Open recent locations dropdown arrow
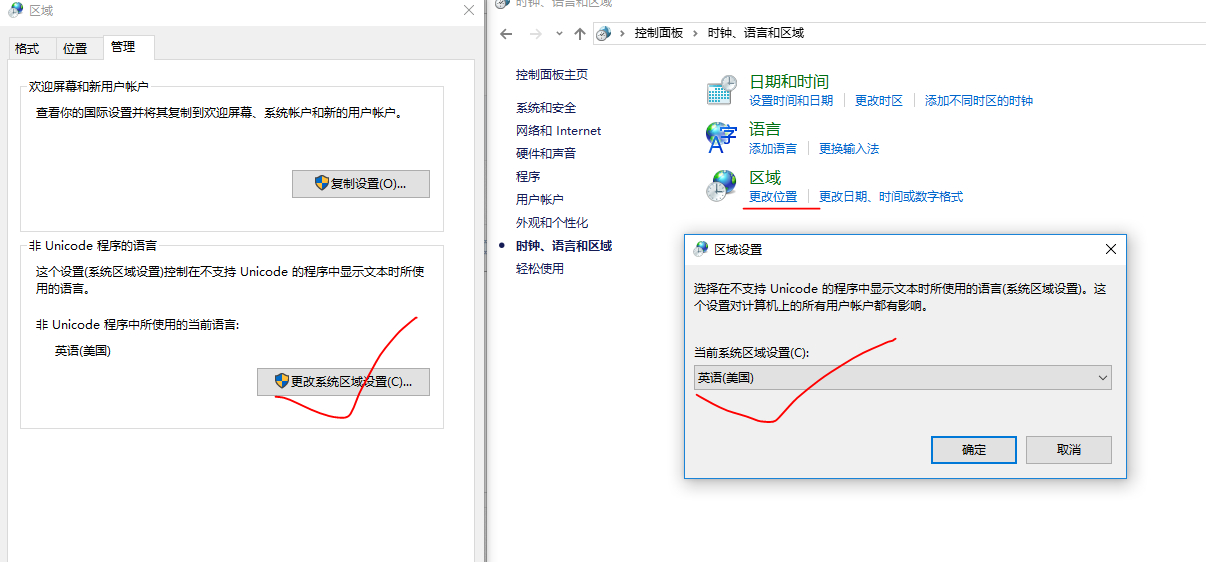This screenshot has width=1206, height=562. [x=559, y=34]
